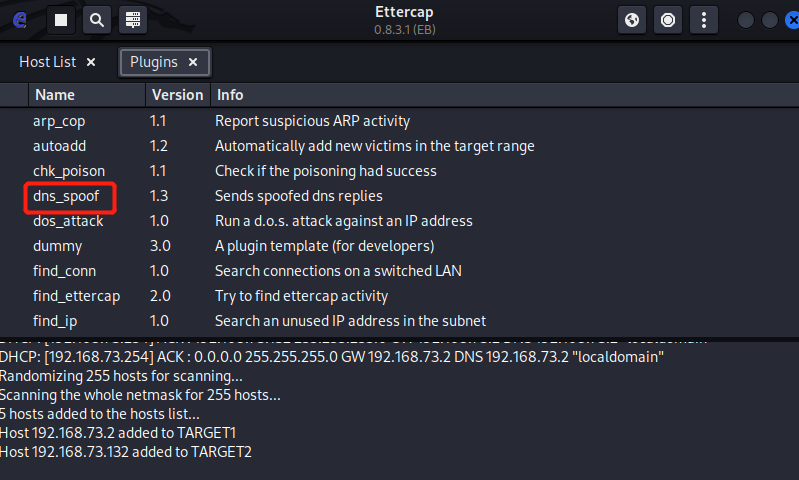Select the dos_attack plugin
The image size is (799, 480).
coord(68,221)
